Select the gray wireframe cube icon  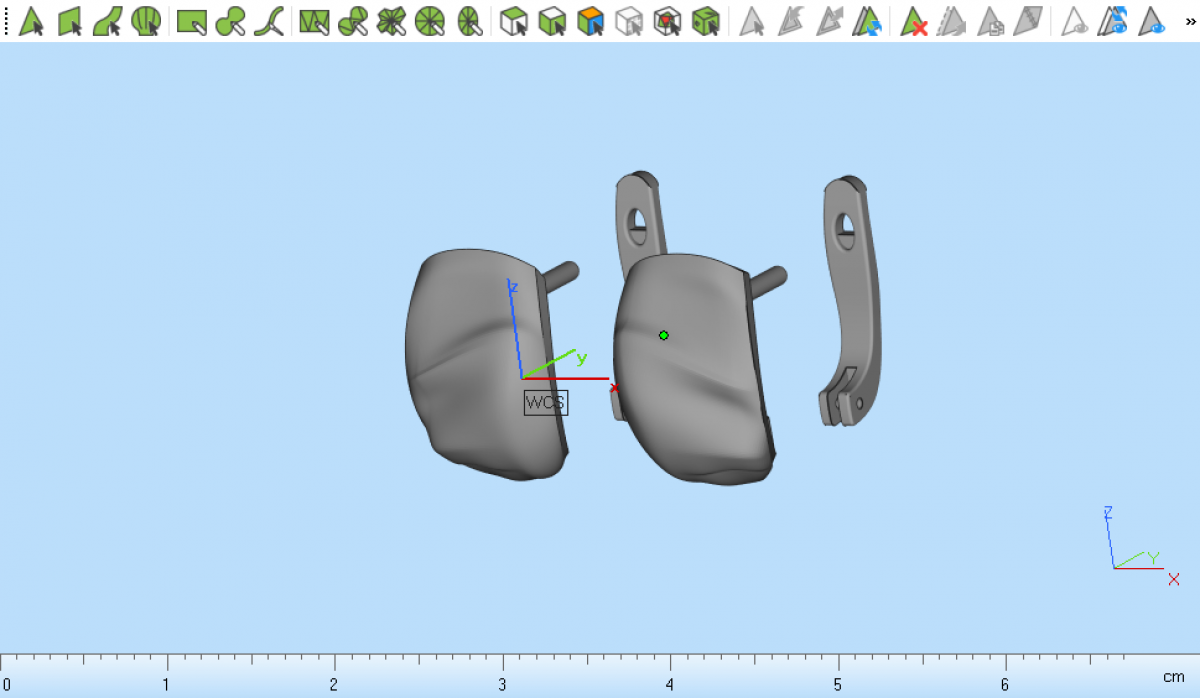629,21
